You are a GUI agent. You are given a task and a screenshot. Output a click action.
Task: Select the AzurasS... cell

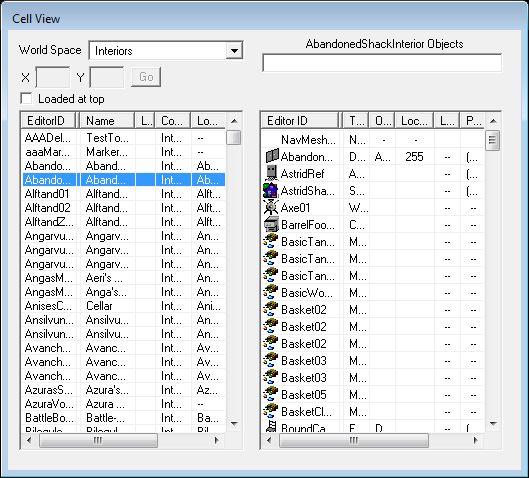coord(123,390)
